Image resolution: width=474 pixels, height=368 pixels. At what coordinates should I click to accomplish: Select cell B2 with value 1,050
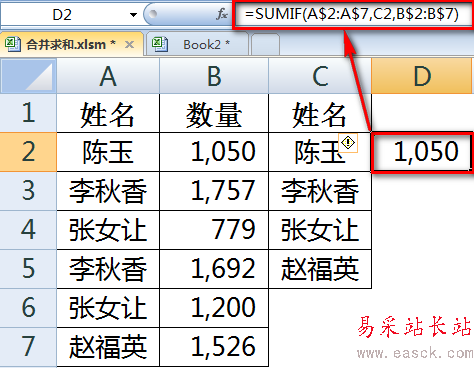214,152
